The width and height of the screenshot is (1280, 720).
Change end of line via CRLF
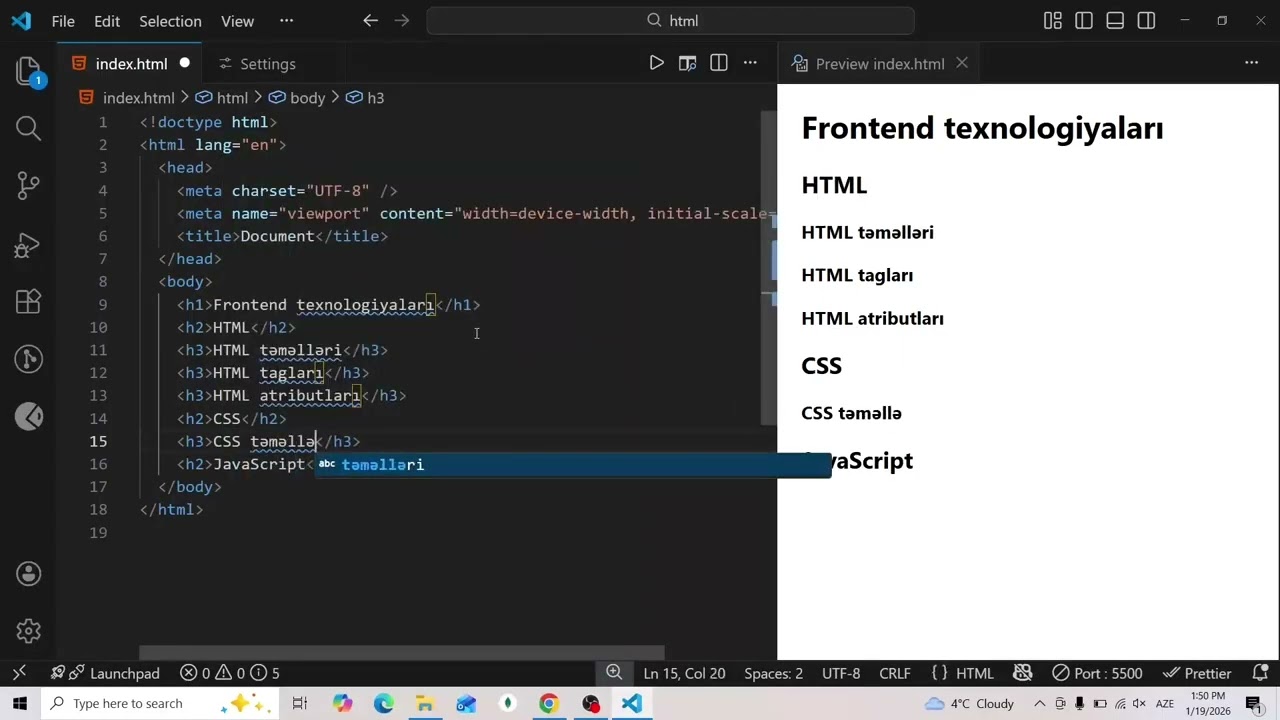[895, 673]
